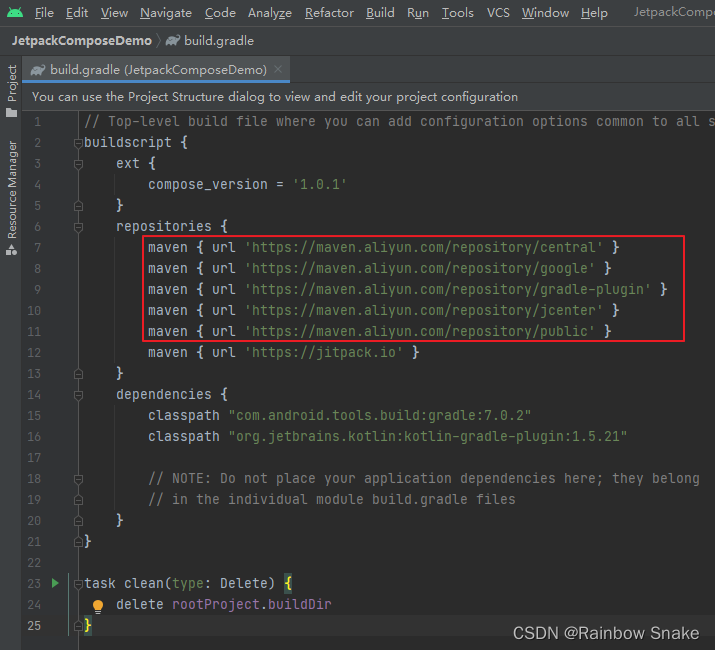Run the clean task gutter arrow
The image size is (715, 650).
pyautogui.click(x=55, y=583)
